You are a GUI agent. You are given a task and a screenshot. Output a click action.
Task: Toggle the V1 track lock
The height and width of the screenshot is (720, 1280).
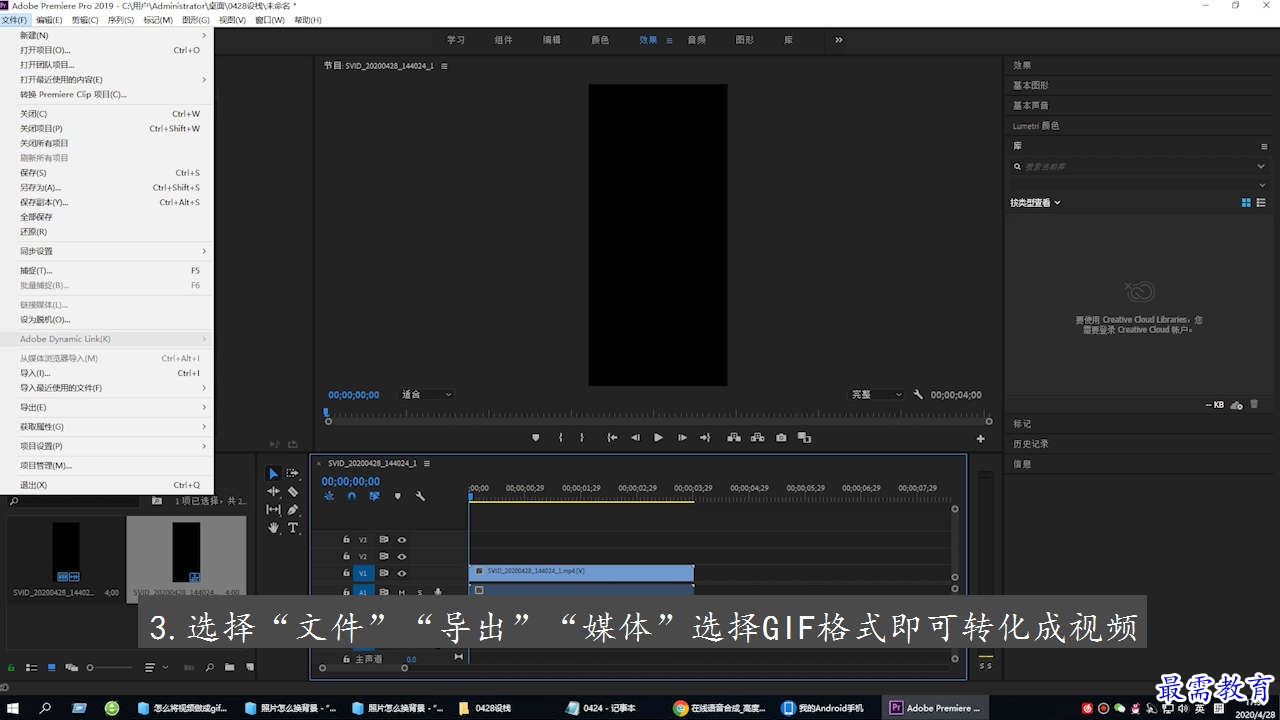[346, 573]
